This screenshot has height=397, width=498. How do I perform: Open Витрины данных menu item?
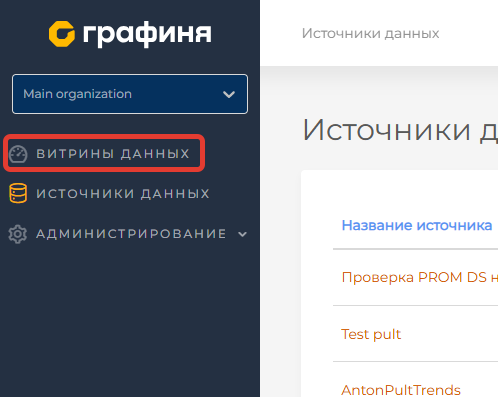[113, 154]
